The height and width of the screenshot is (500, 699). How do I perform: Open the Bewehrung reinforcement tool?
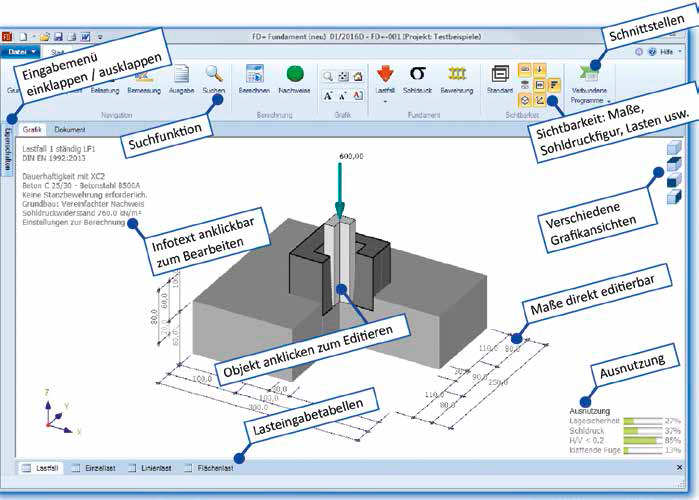coord(456,79)
